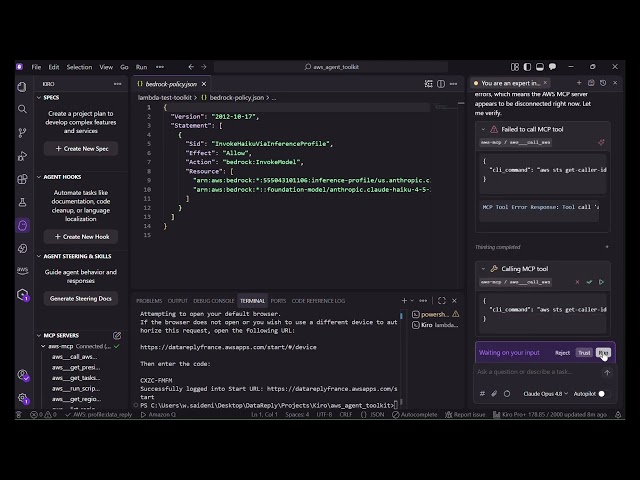The height and width of the screenshot is (480, 640).
Task: Start a new chat session with plus icon
Action: tap(579, 83)
